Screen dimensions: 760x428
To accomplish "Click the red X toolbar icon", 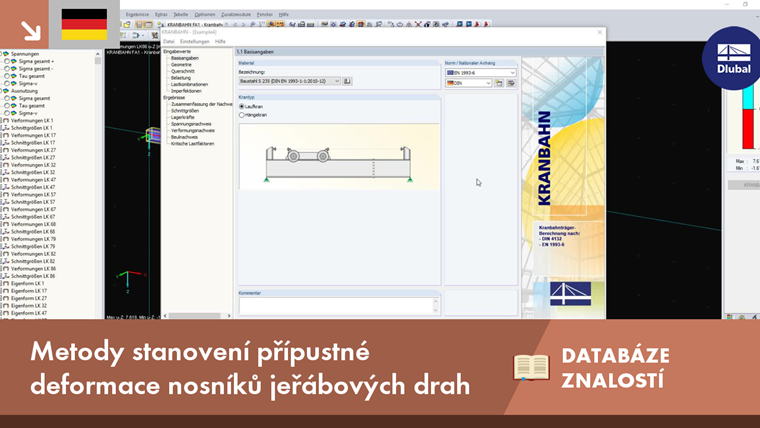I will coord(418,24).
